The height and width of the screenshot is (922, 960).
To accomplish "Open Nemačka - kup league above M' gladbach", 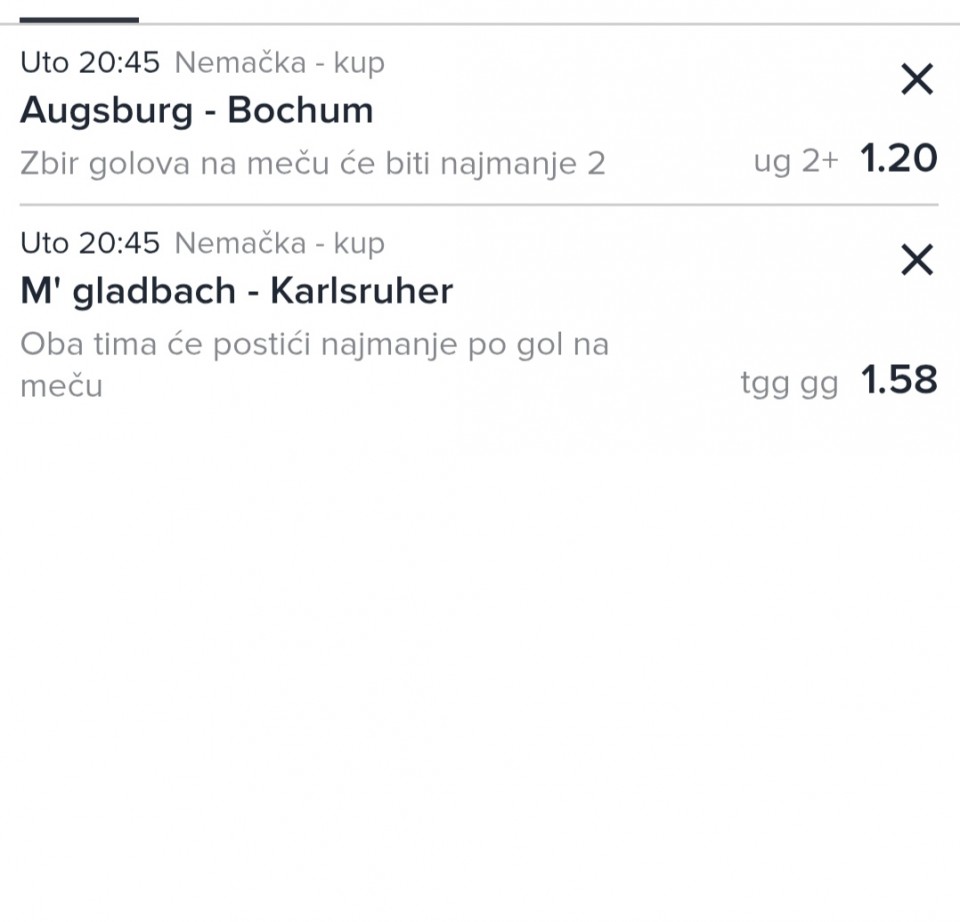I will click(x=280, y=243).
